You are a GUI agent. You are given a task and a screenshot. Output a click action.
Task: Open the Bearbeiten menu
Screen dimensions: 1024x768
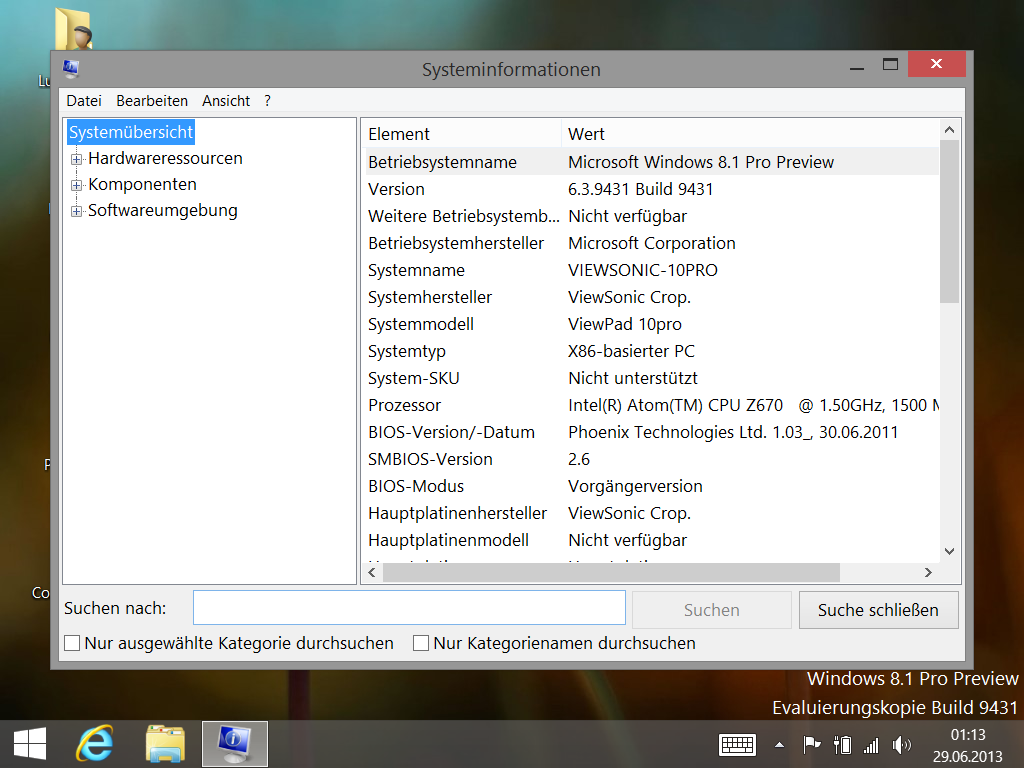(x=152, y=101)
